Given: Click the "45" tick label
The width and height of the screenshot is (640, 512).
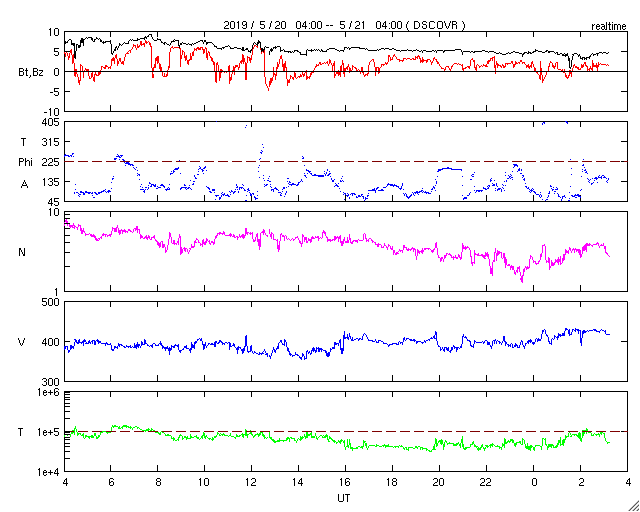Looking at the screenshot, I should 53,202.
